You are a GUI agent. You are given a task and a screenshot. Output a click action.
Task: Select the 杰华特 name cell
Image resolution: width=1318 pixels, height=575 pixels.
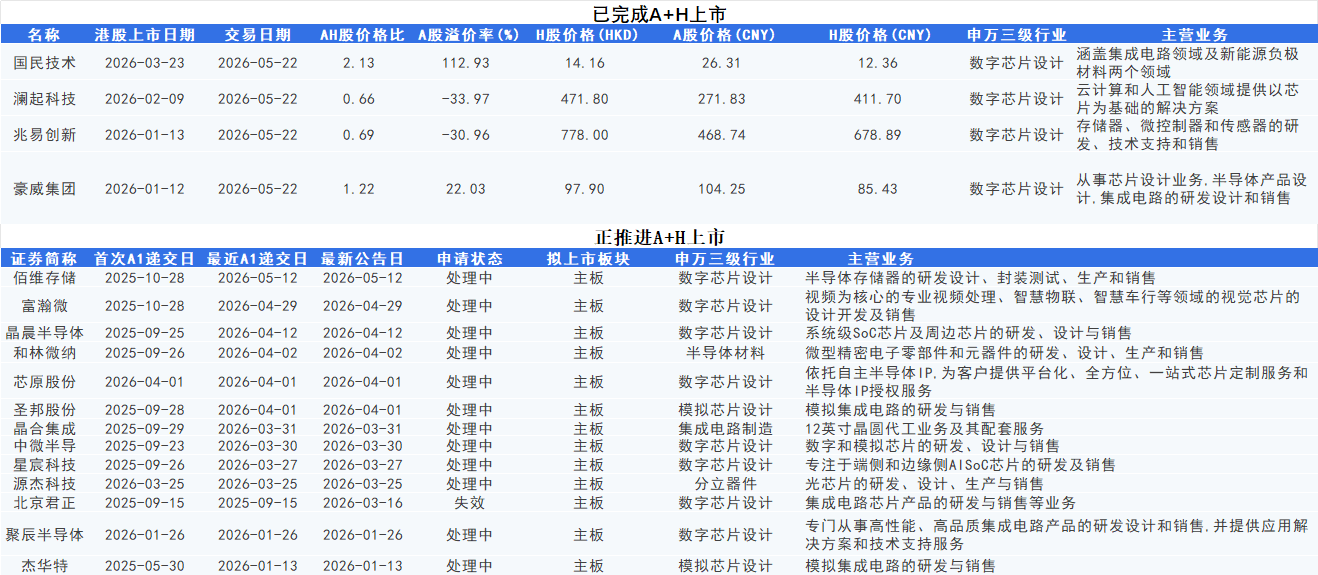pos(44,566)
